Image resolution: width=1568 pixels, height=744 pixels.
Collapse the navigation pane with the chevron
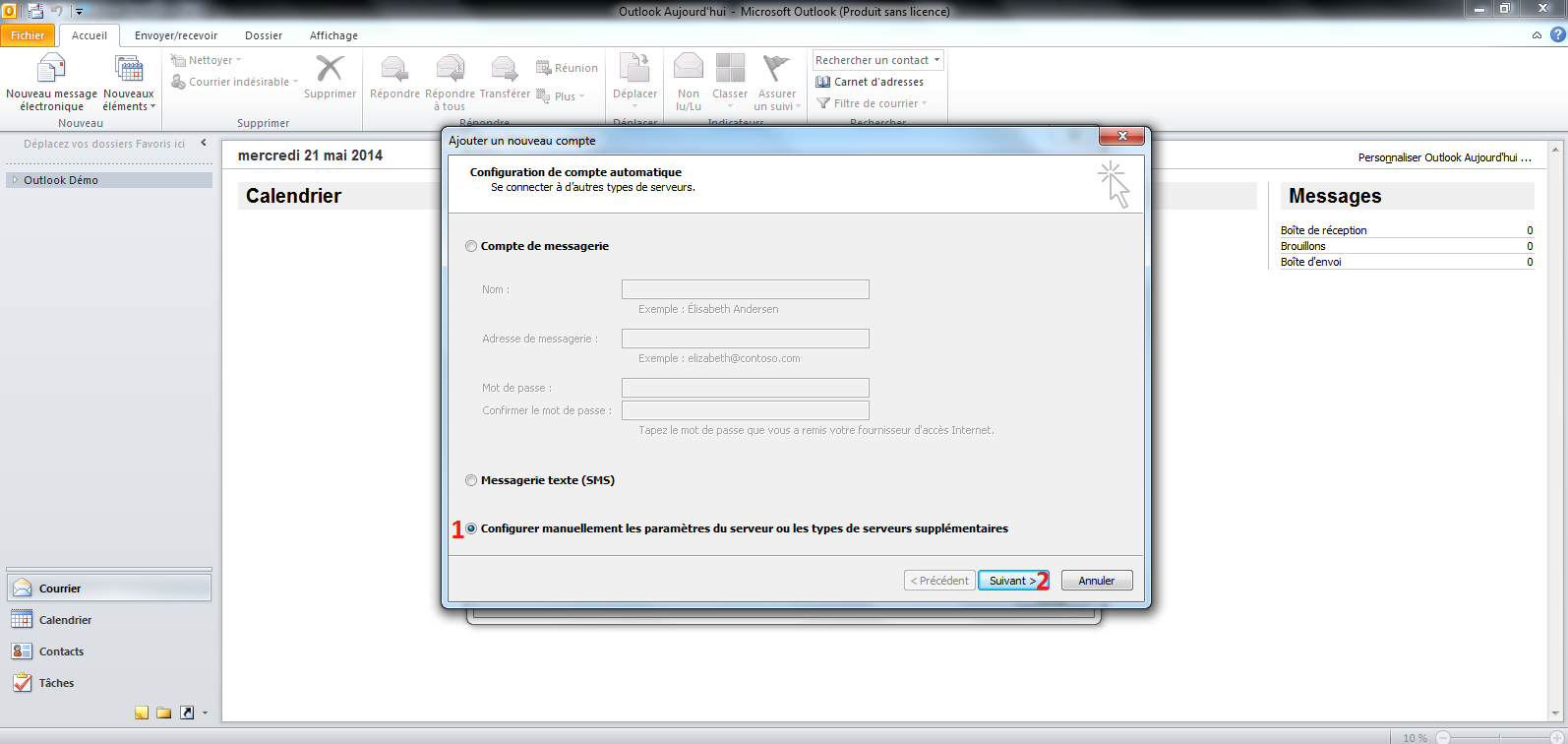click(x=204, y=144)
